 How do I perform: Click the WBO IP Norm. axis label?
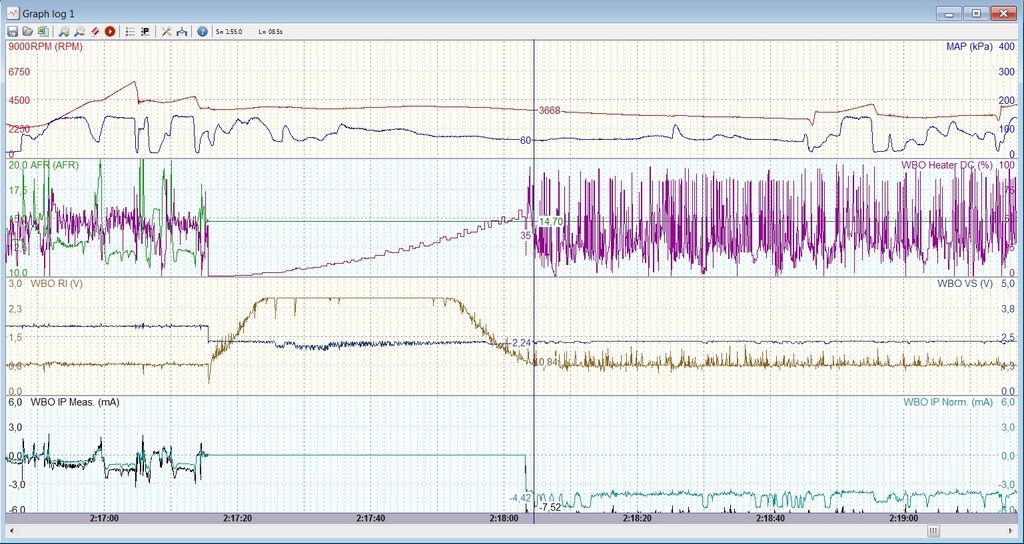point(948,401)
